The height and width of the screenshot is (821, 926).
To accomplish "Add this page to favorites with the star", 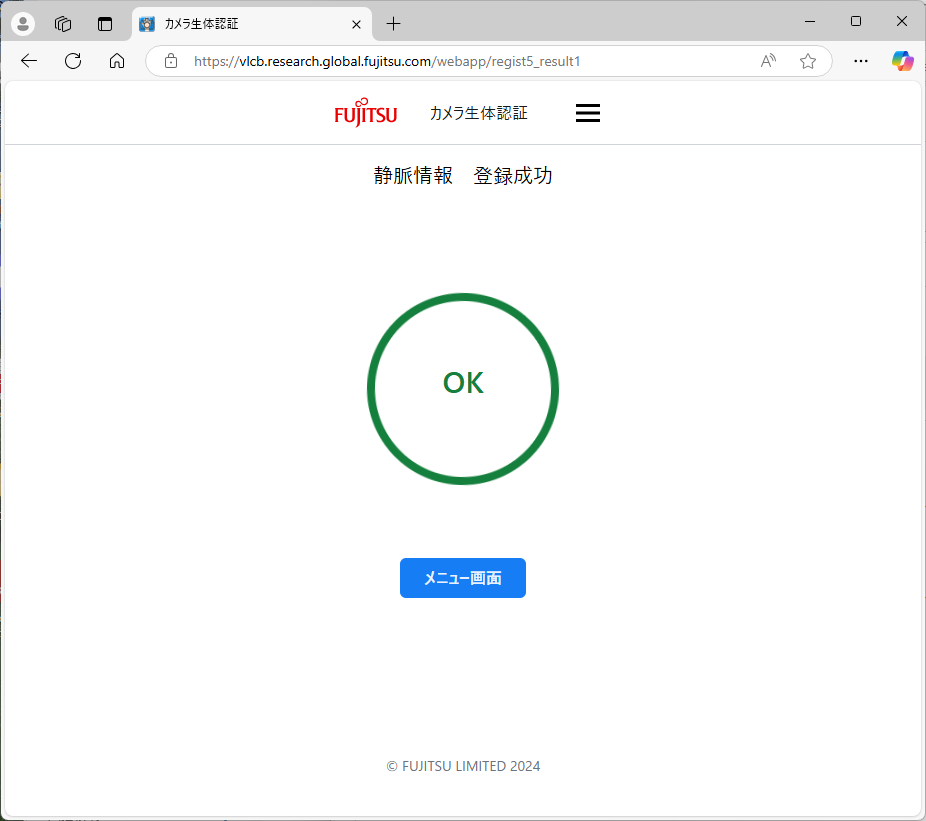I will click(808, 61).
